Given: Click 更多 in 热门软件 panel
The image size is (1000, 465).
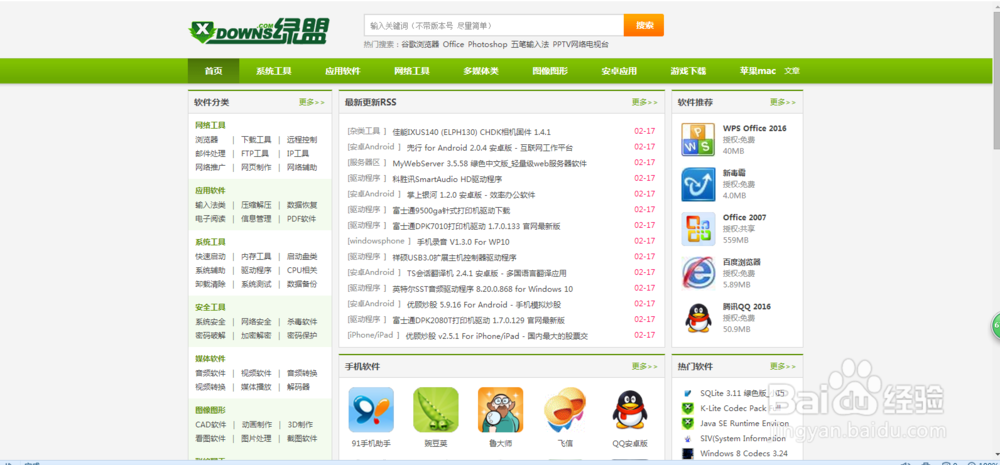Looking at the screenshot, I should [783, 366].
